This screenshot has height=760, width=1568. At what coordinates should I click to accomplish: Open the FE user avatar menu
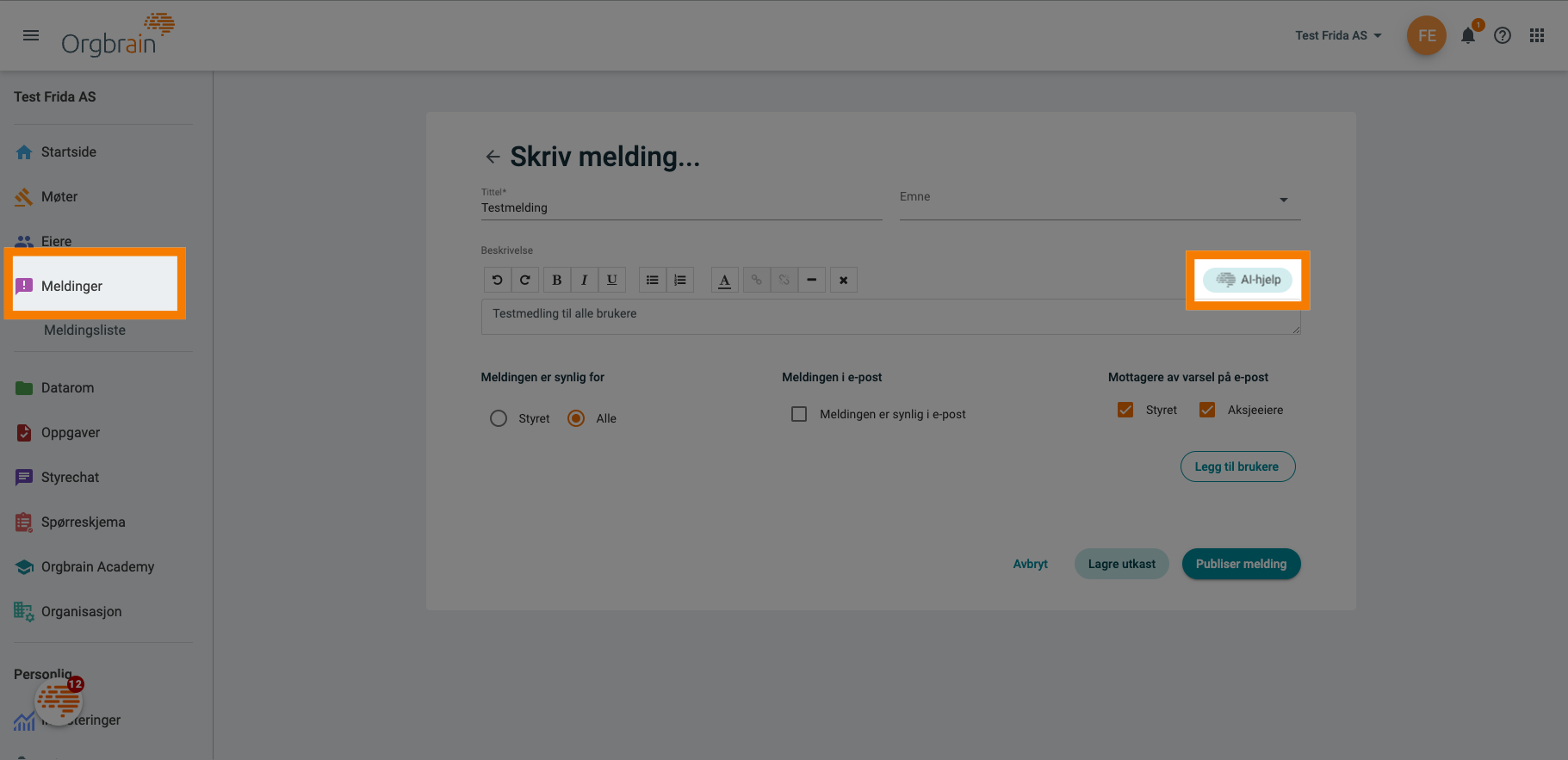pos(1427,35)
